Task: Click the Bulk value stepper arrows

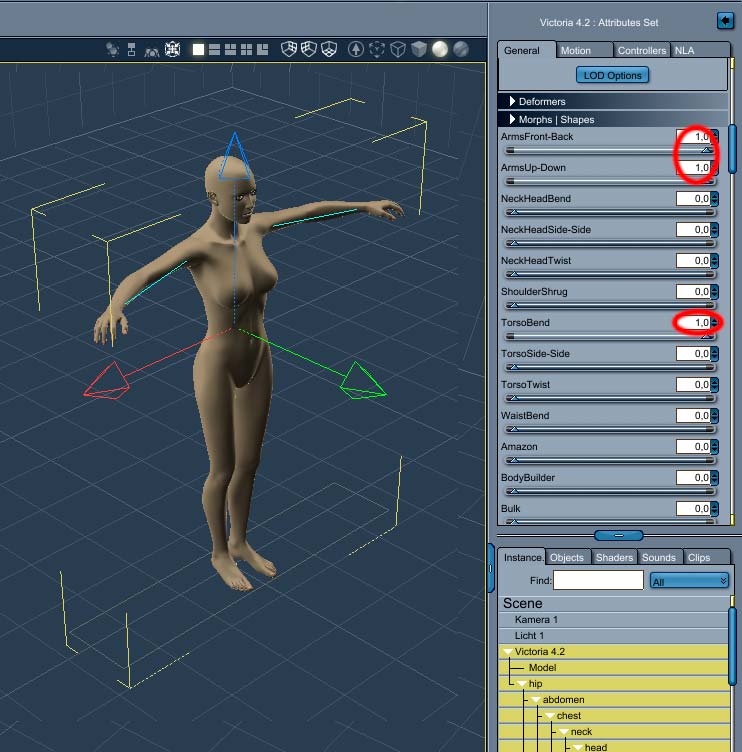Action: (715, 509)
